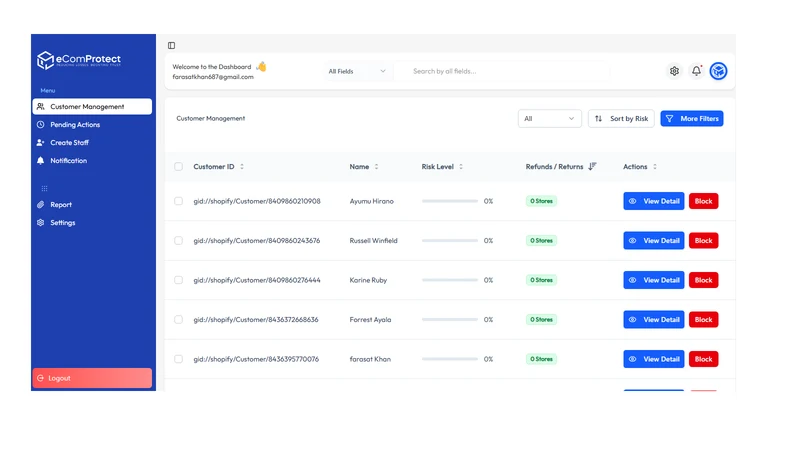The image size is (800, 450).
Task: Click the Logout button
Action: click(92, 378)
